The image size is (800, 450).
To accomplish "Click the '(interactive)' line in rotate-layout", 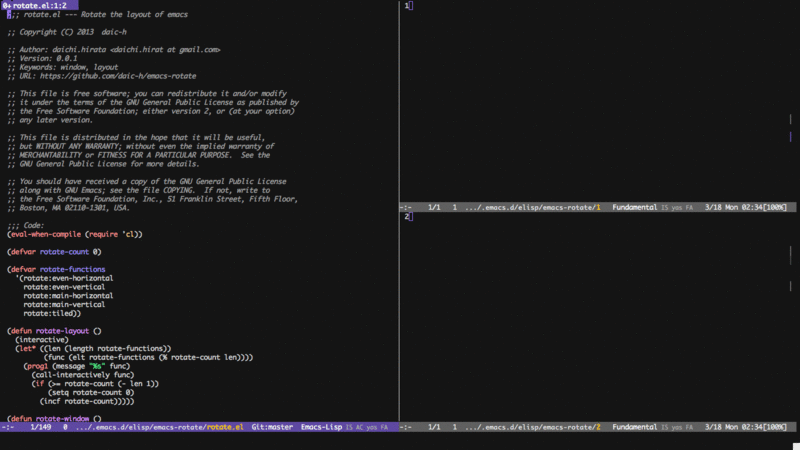I will pos(42,340).
